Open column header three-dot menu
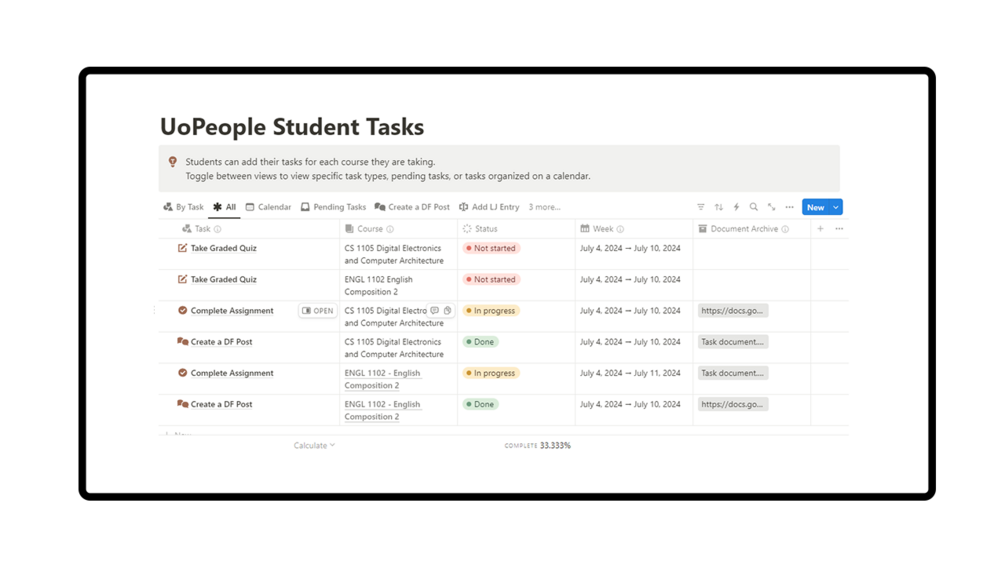1005x565 pixels. pos(839,229)
